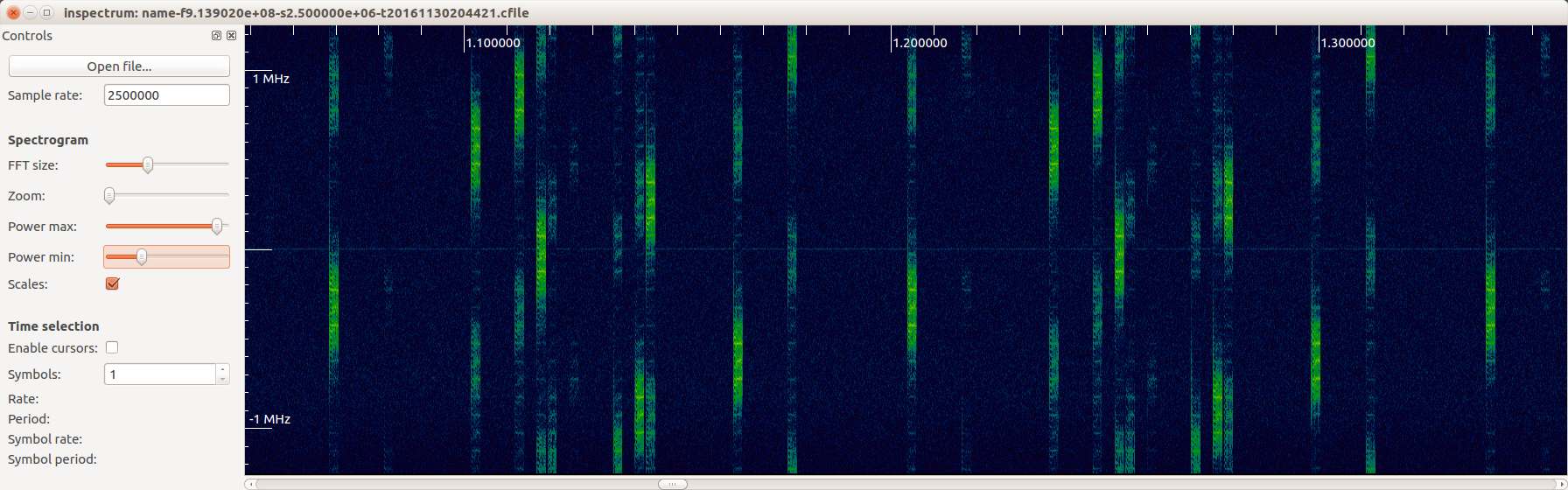Click the 1.300000 time marker
Viewport: 1568px width, 490px height.
[1348, 43]
